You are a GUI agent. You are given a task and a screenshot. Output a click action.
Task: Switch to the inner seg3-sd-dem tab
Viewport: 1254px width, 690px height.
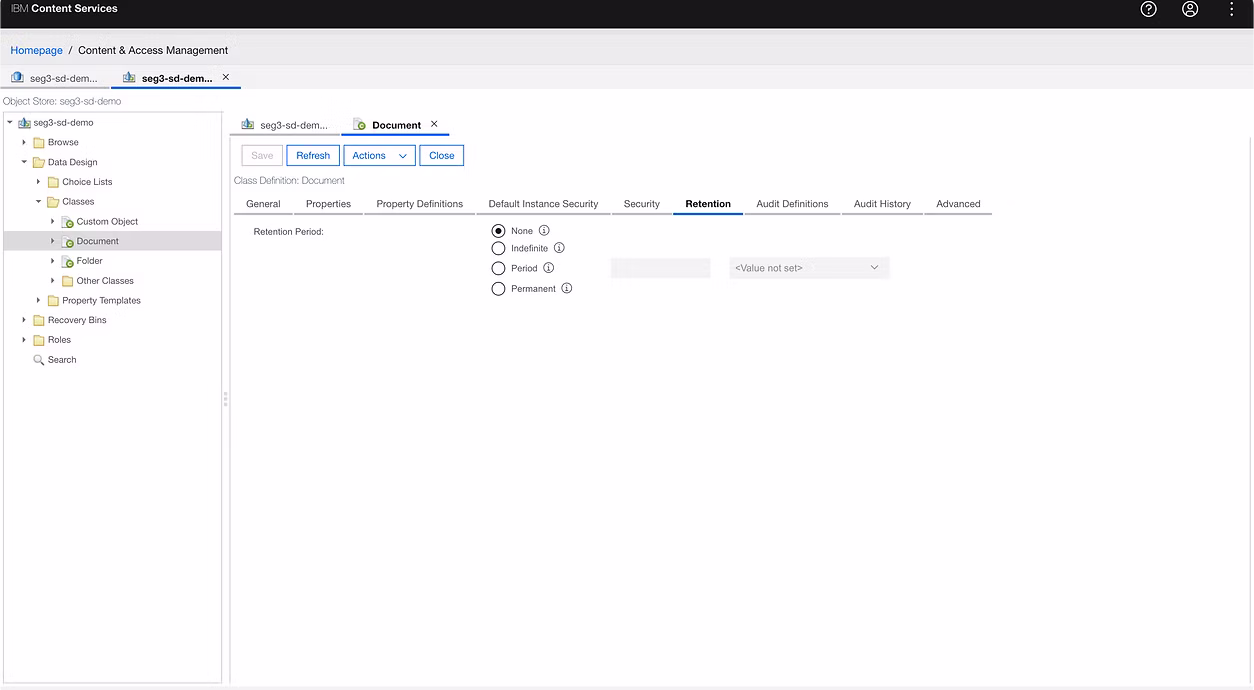pyautogui.click(x=284, y=125)
